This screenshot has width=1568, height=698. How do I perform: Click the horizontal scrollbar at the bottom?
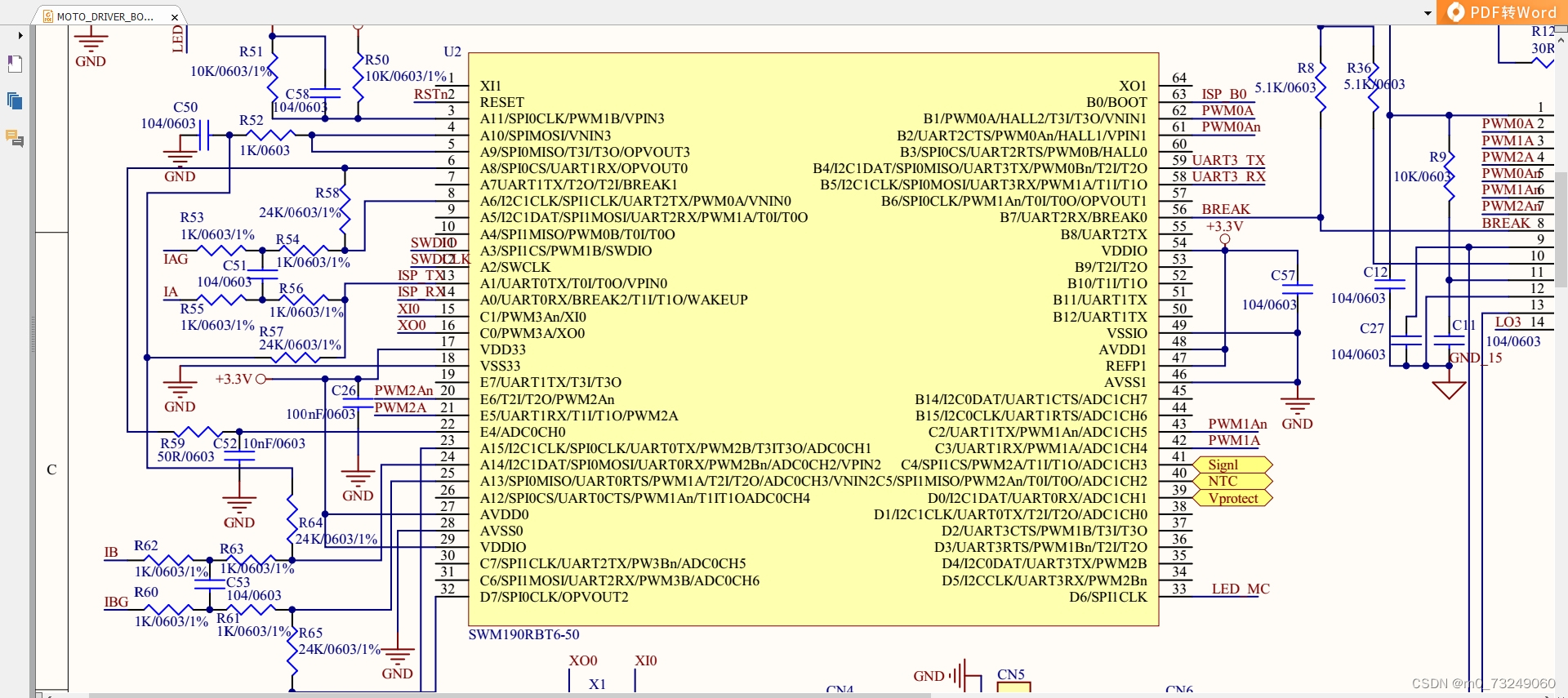pyautogui.click(x=510, y=695)
